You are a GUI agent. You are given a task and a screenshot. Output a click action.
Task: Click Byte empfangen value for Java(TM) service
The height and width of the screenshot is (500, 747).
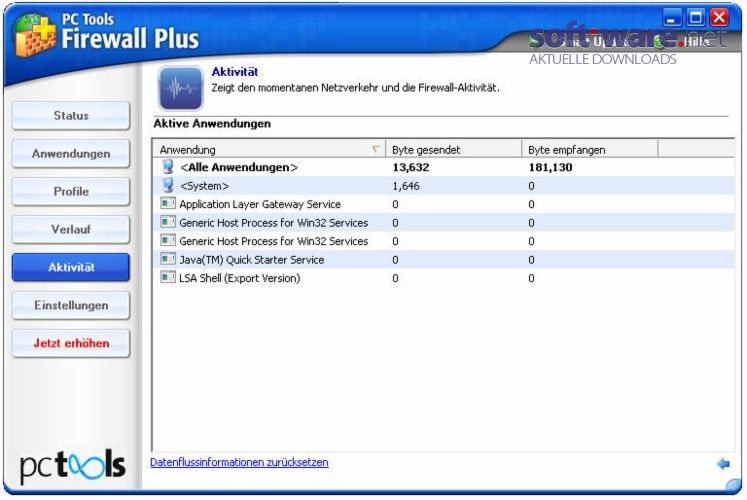(531, 260)
